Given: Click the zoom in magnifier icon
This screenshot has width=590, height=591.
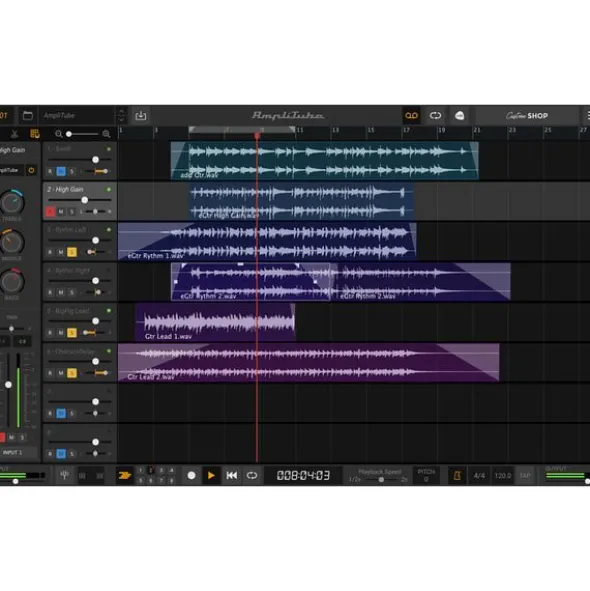Looking at the screenshot, I should 106,134.
